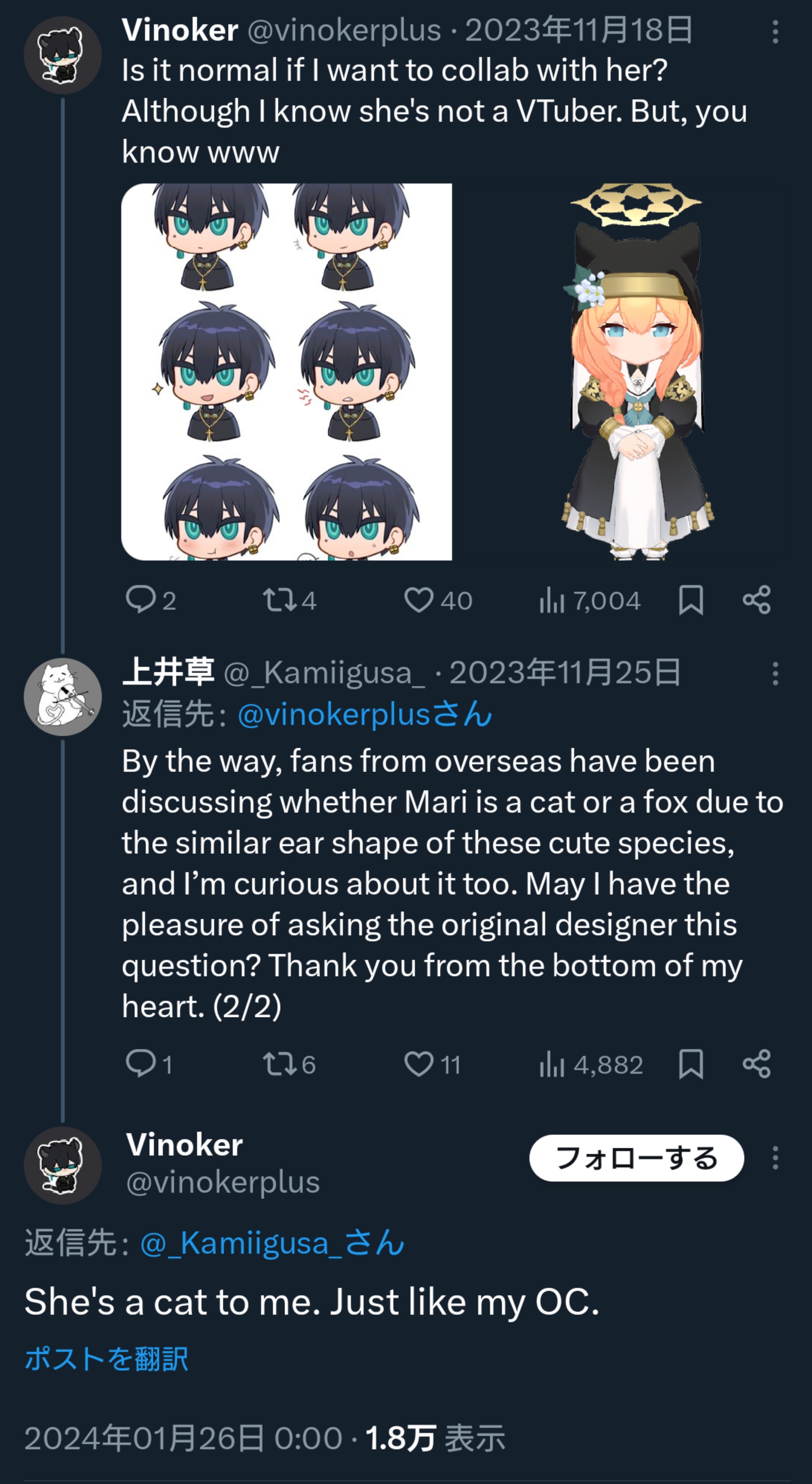The height and width of the screenshot is (1484, 812).
Task: Open more options on Kamiigusa's tweet
Action: click(x=775, y=673)
